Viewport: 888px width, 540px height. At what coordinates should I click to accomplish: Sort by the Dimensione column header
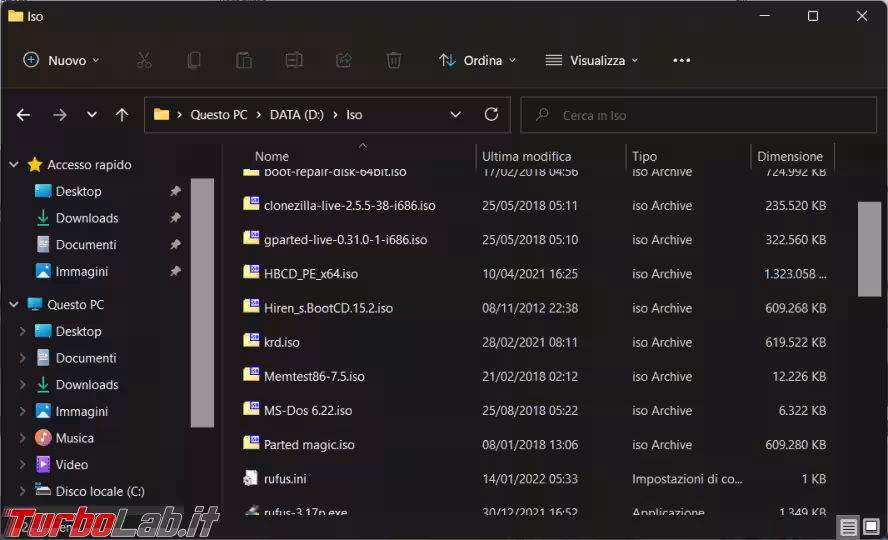coord(790,156)
